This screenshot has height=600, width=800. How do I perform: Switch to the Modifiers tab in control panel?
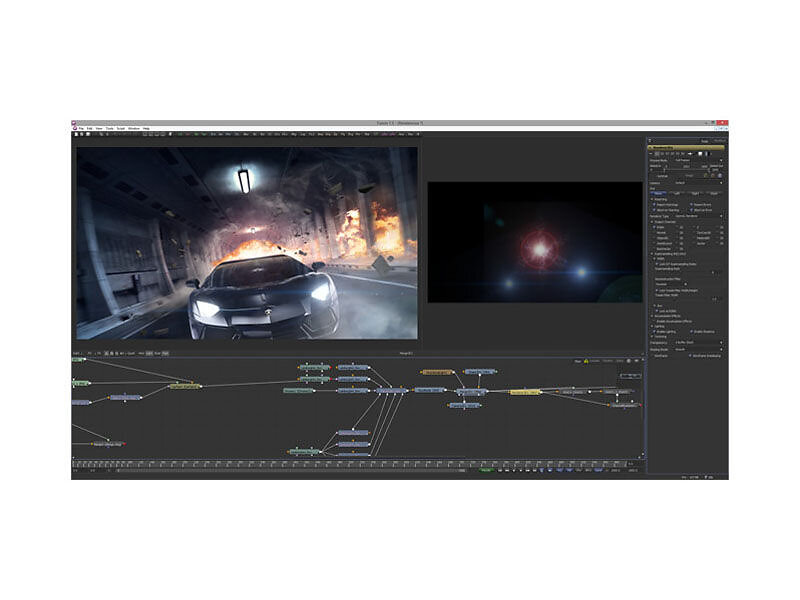point(719,141)
